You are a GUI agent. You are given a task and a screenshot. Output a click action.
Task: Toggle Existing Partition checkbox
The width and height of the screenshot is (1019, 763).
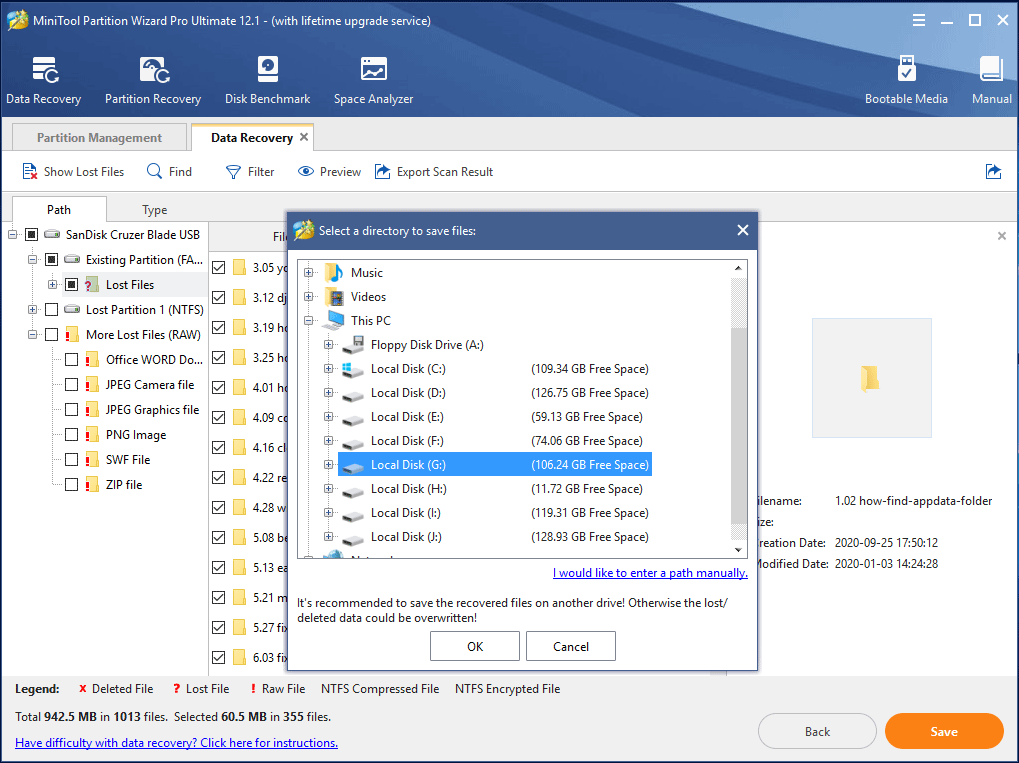[x=51, y=260]
